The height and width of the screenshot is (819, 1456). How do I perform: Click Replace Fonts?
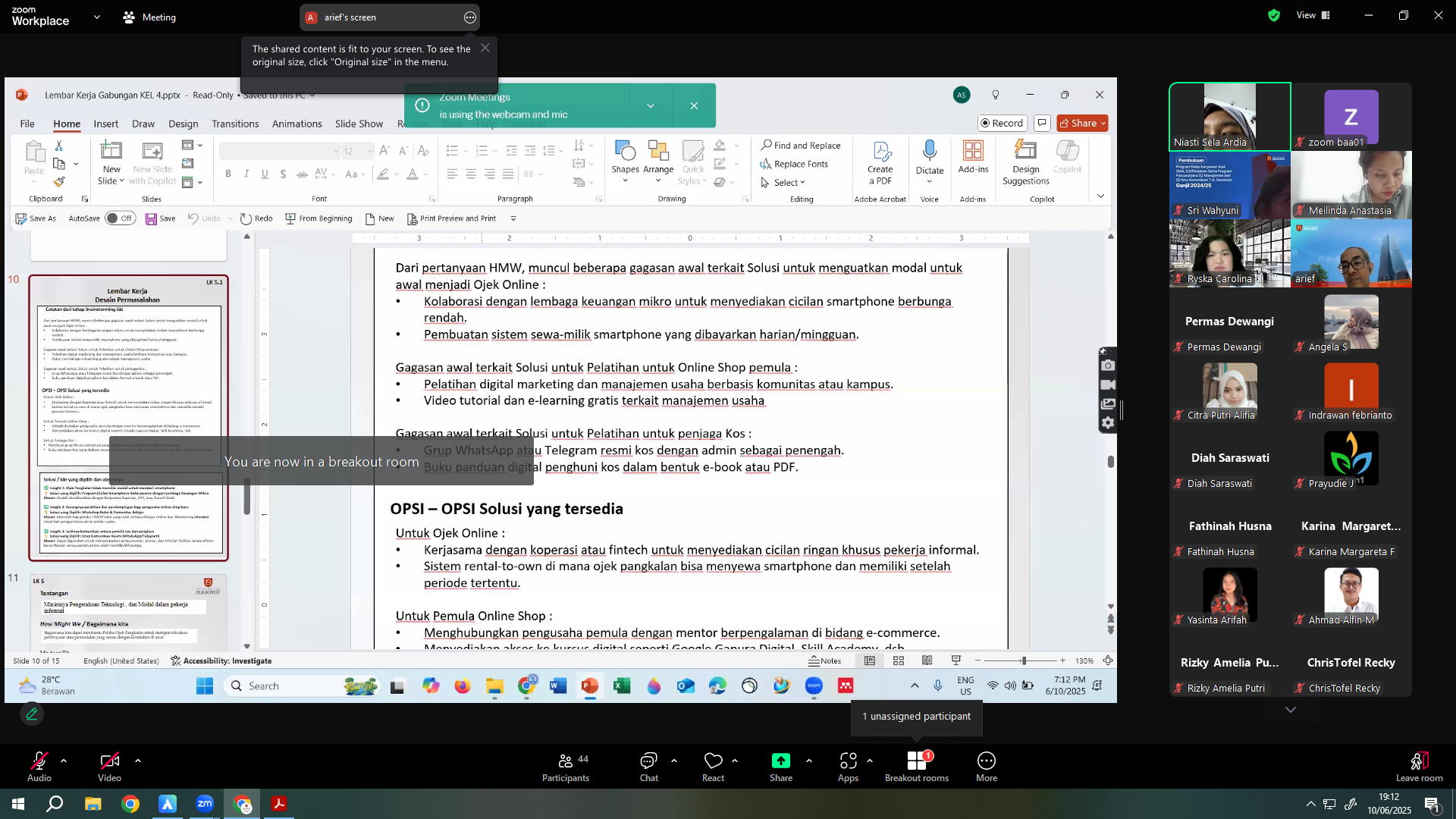(794, 164)
